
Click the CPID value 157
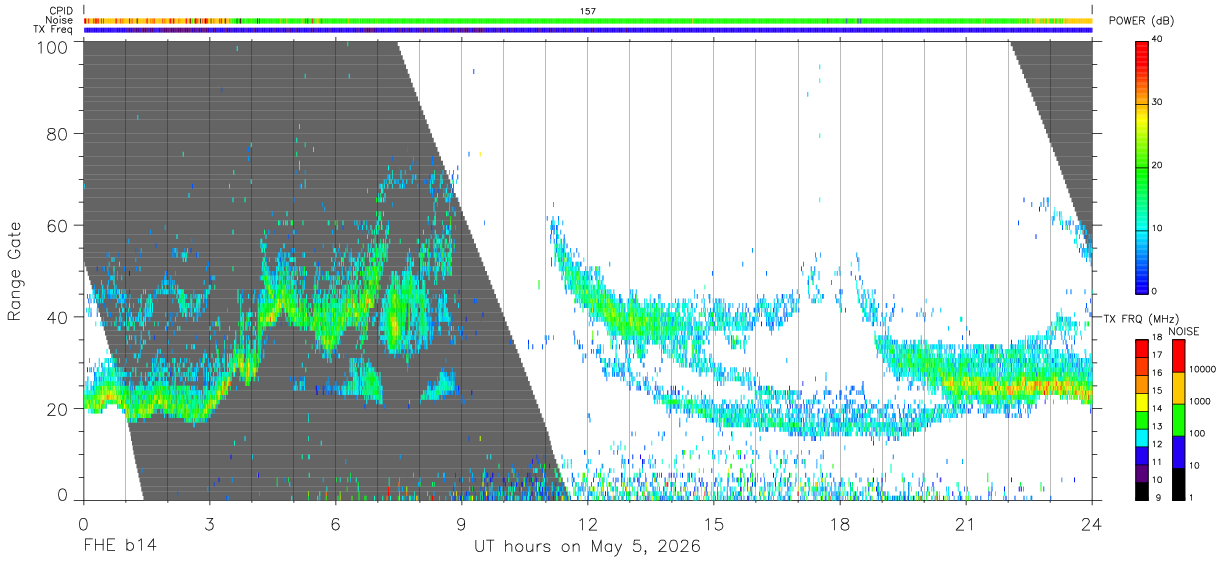tap(588, 11)
